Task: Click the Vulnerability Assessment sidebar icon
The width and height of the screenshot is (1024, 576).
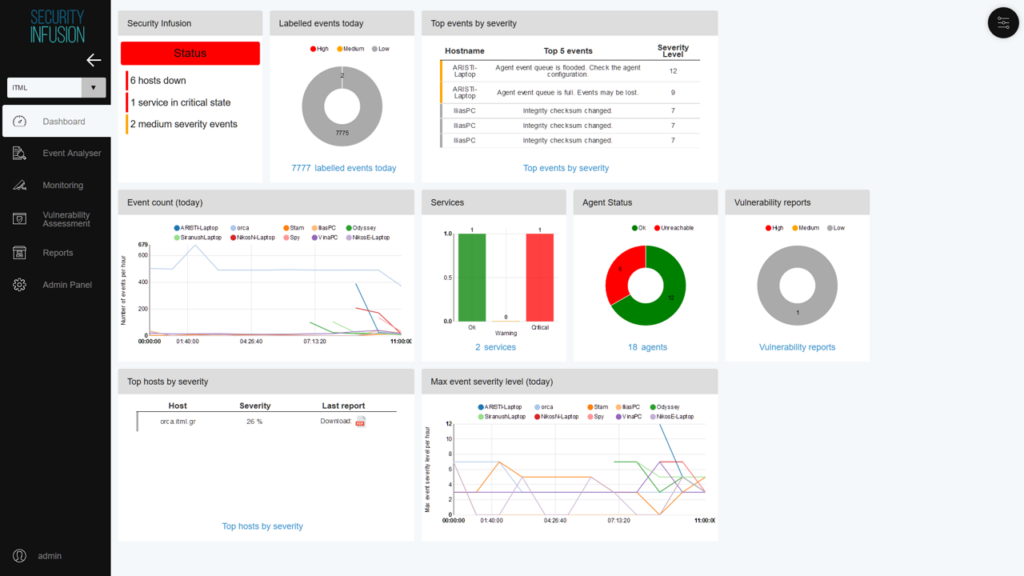Action: coord(19,219)
